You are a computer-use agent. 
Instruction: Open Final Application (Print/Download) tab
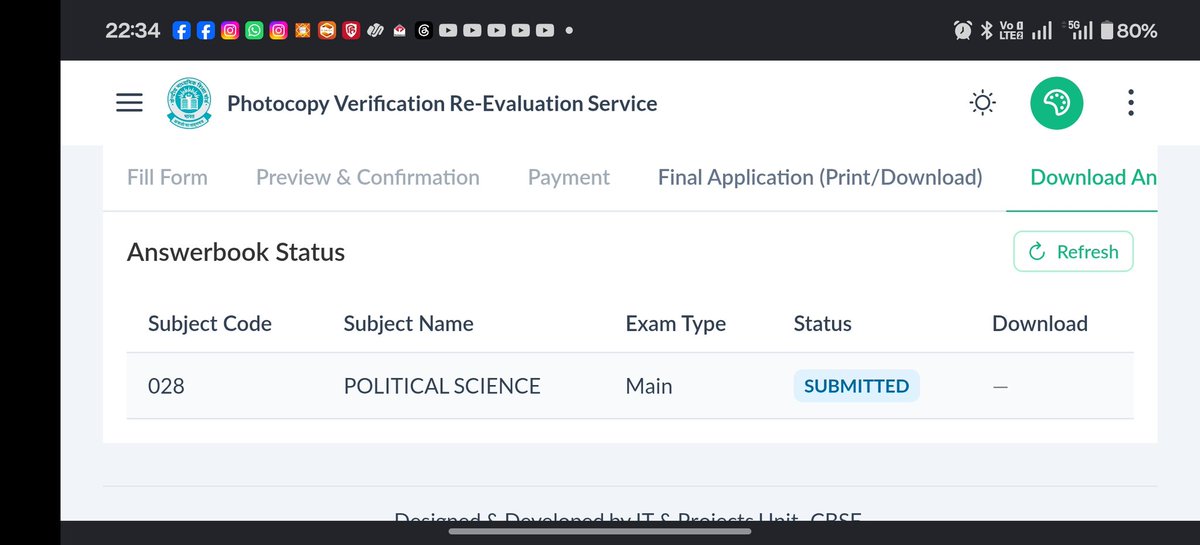coord(820,177)
